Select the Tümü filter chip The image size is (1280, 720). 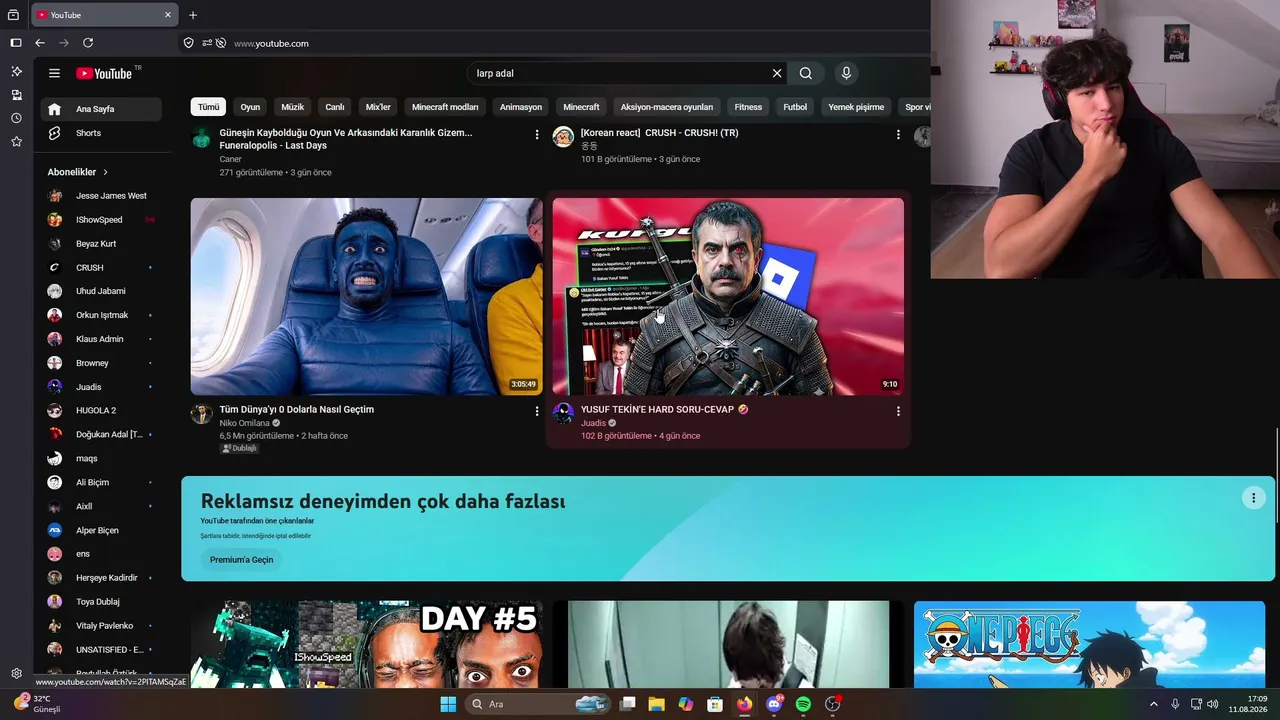click(x=208, y=107)
